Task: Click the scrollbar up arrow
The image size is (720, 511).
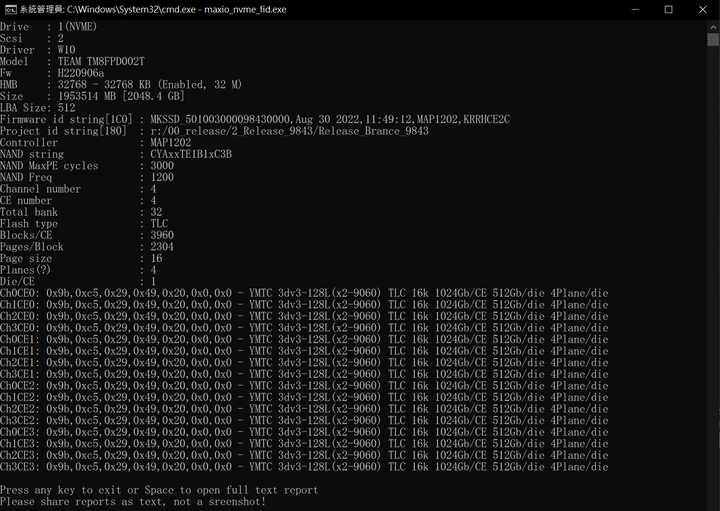Action: point(713,28)
